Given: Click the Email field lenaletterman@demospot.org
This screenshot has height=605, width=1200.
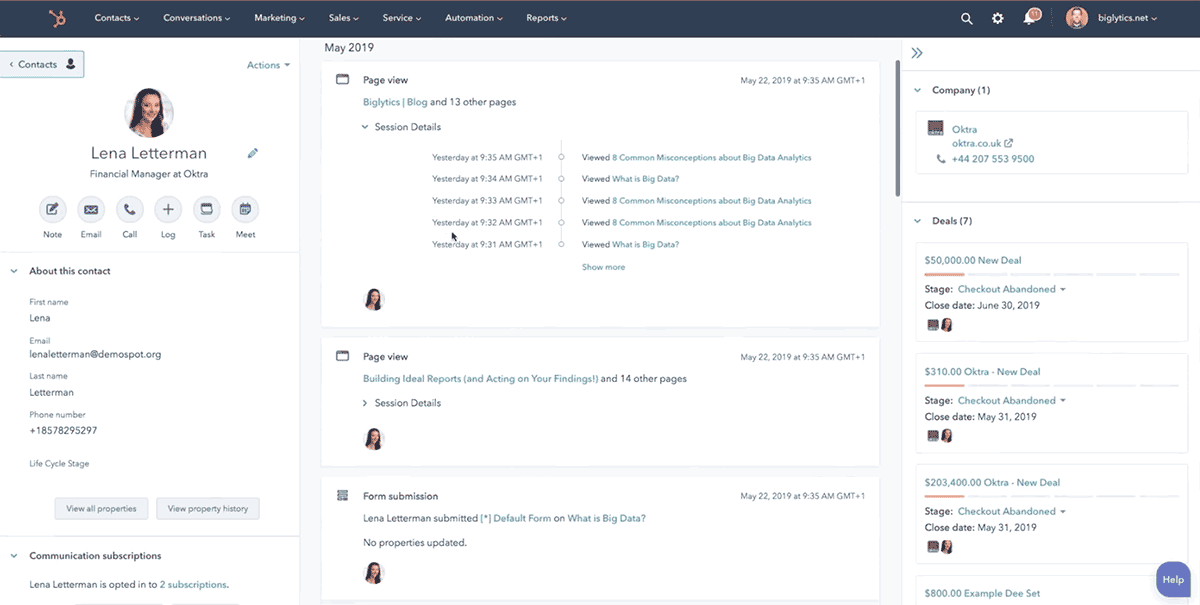Looking at the screenshot, I should (95, 354).
